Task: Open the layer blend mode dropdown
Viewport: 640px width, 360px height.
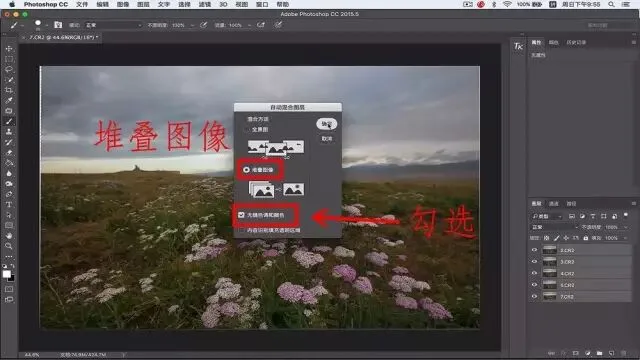Action: 555,227
